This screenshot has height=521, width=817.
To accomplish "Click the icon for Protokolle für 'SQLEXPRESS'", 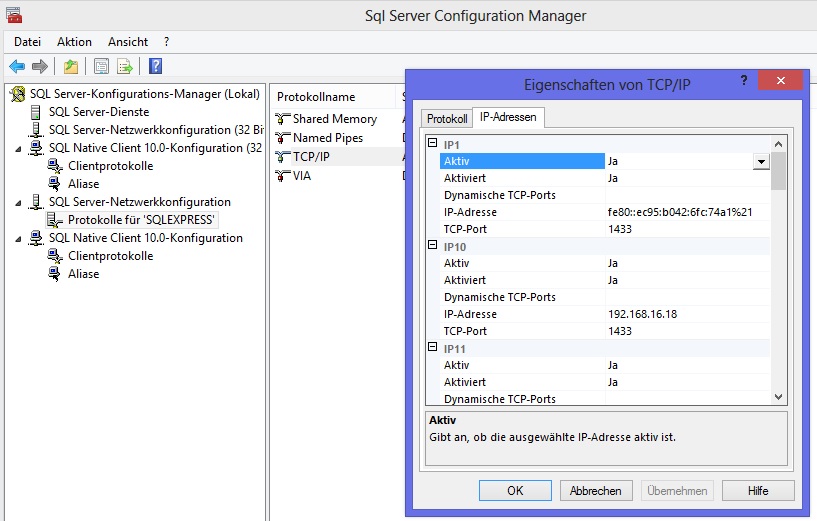I will (55, 220).
